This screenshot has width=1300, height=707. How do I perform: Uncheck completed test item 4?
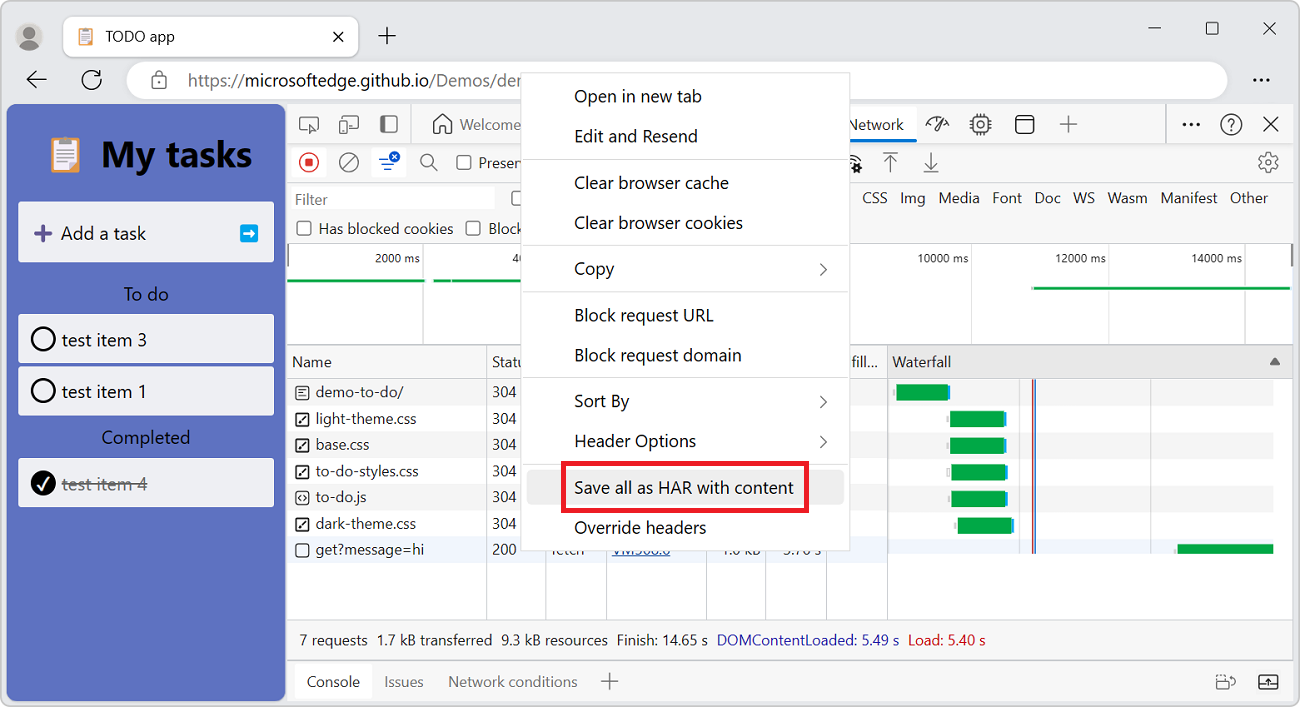click(43, 484)
